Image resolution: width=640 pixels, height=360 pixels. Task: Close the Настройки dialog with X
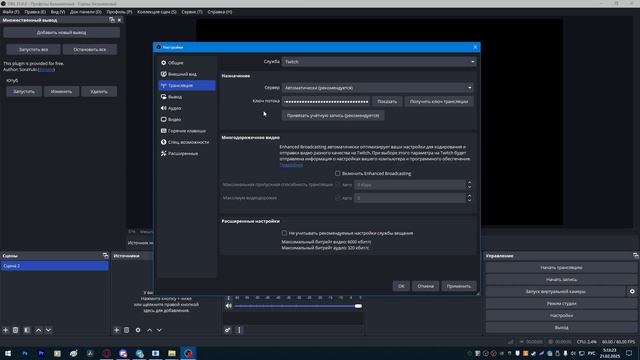click(x=475, y=47)
